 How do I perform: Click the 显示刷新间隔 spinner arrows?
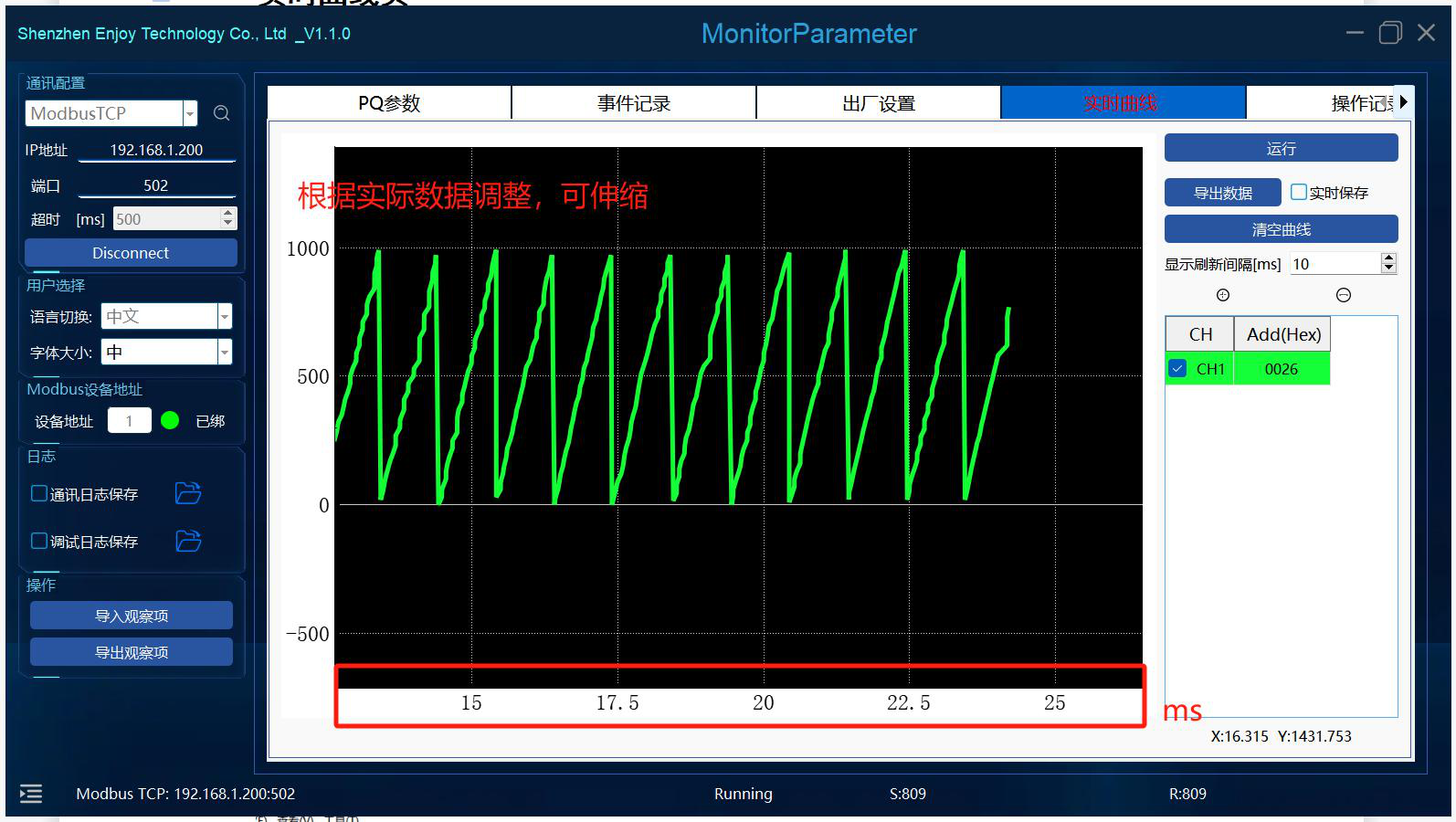pyautogui.click(x=1388, y=263)
